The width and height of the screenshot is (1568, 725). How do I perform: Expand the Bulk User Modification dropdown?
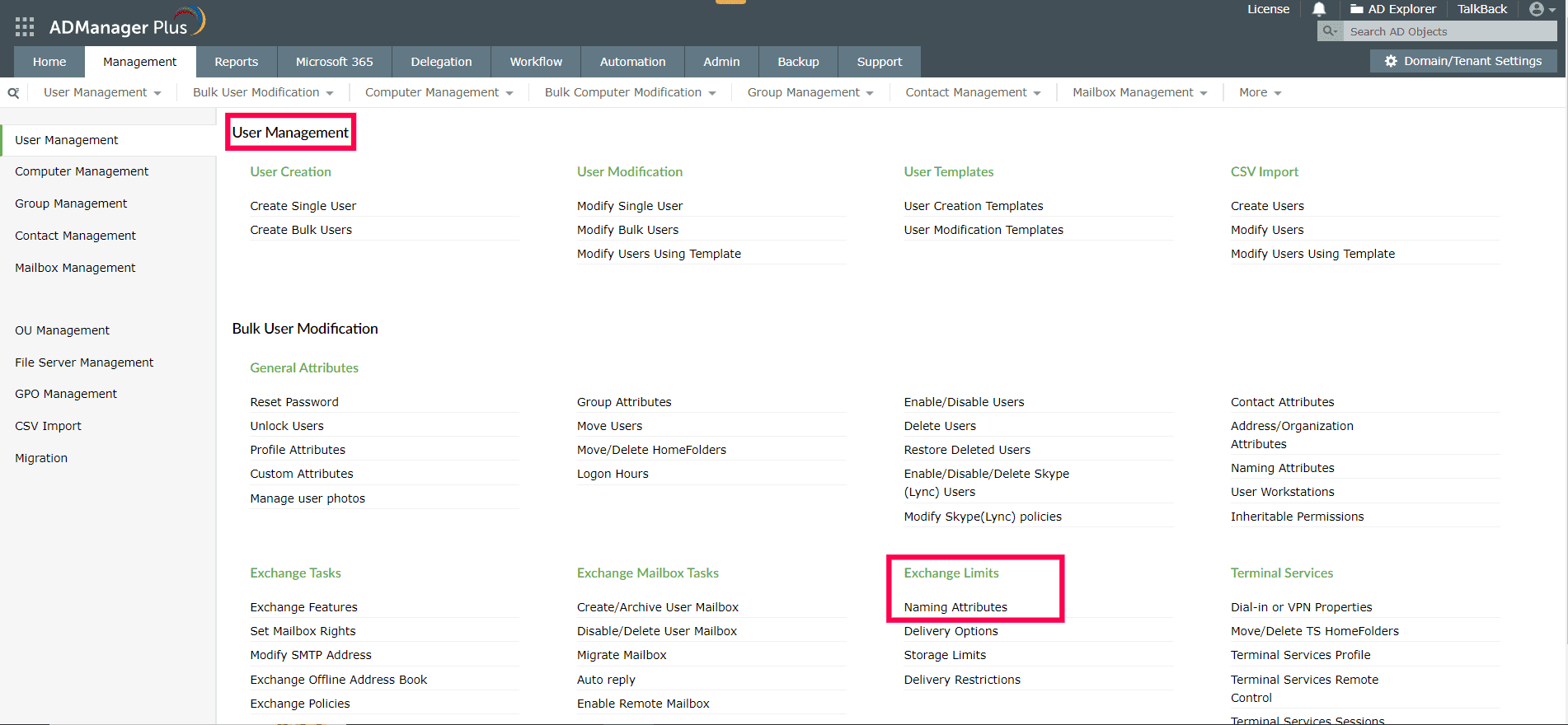tap(263, 92)
